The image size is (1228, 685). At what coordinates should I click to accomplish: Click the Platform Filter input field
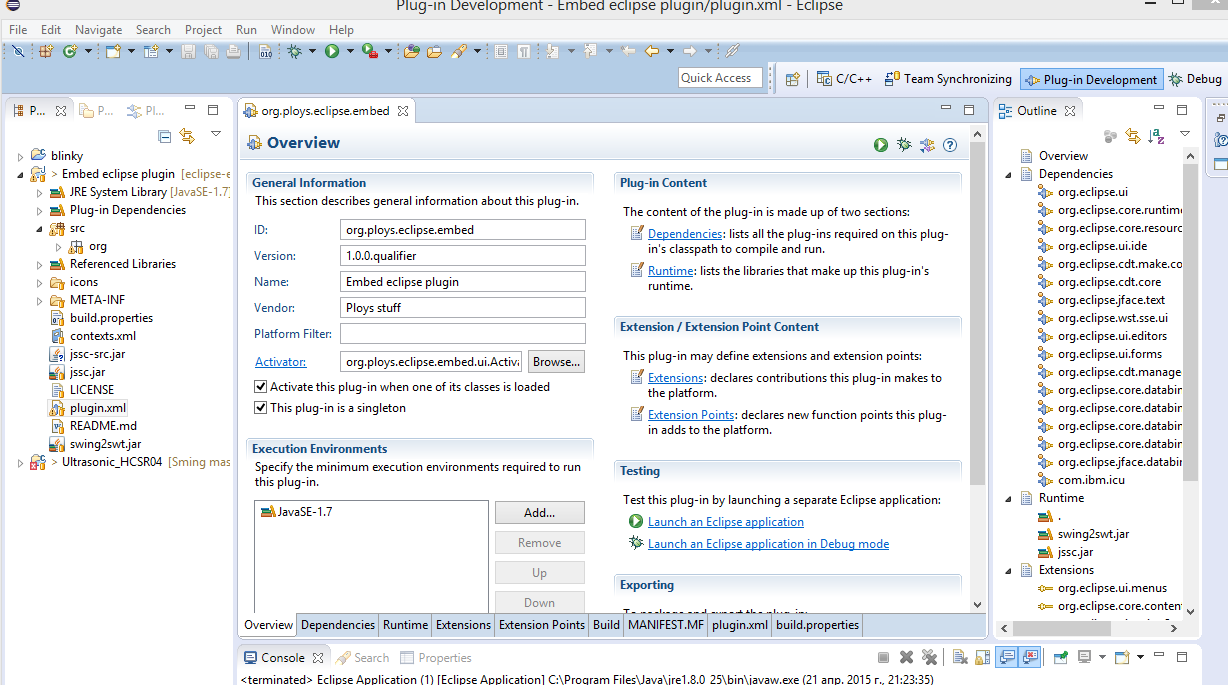[463, 334]
